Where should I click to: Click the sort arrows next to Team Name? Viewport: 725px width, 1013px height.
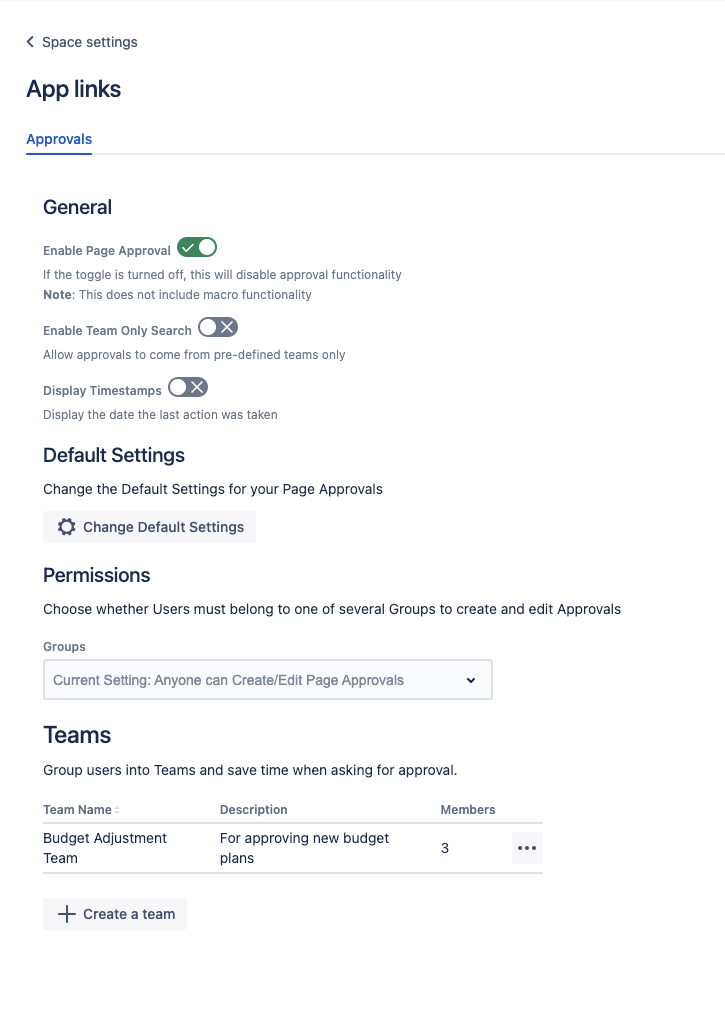click(117, 810)
